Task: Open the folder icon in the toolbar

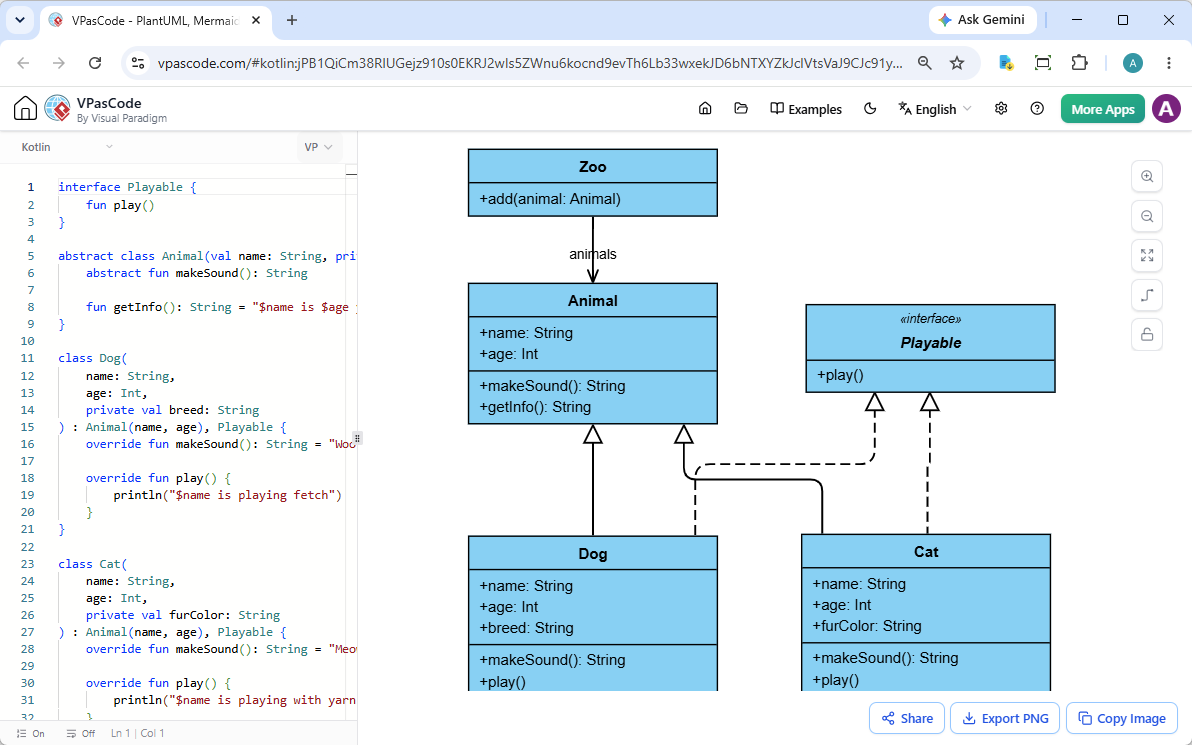Action: click(x=741, y=109)
